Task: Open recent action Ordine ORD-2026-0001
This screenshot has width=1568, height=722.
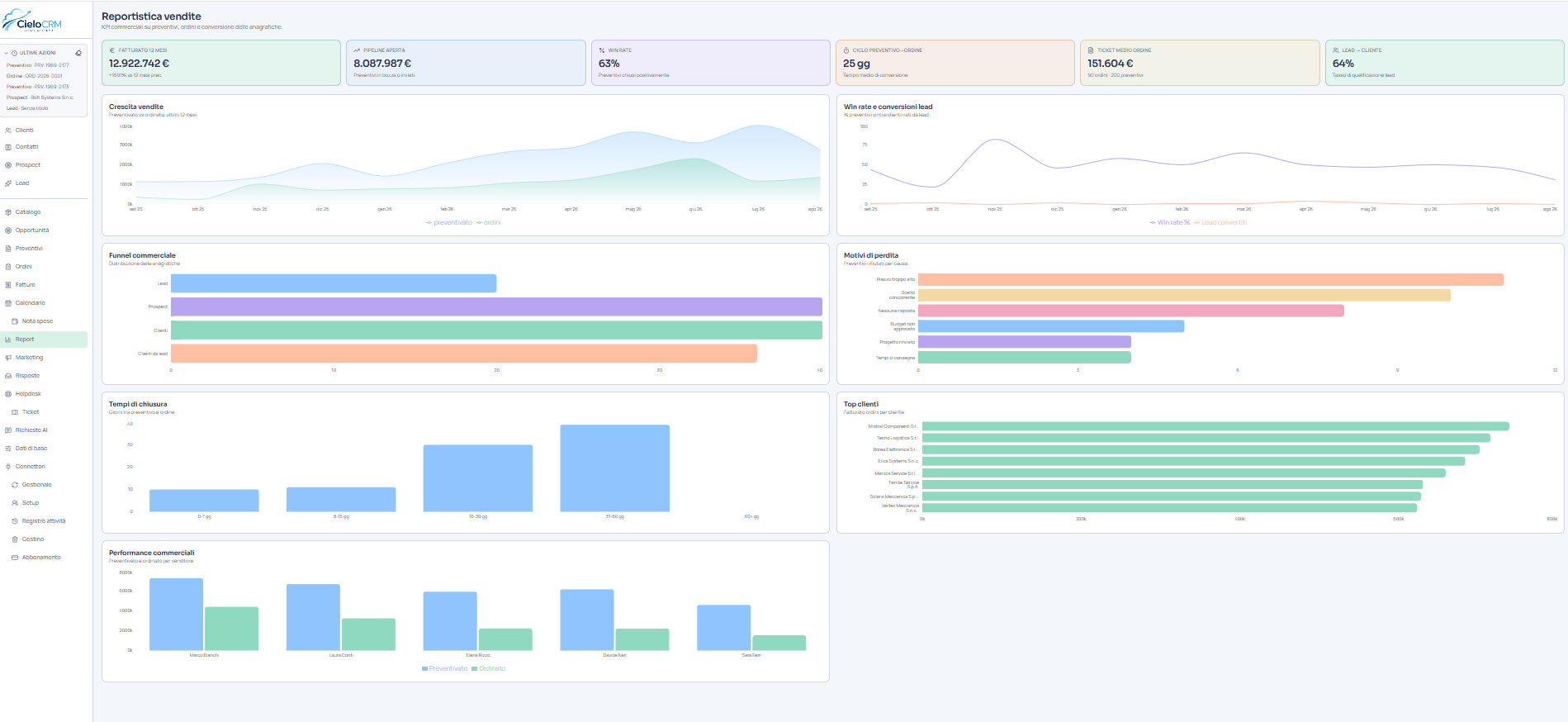Action: (35, 76)
